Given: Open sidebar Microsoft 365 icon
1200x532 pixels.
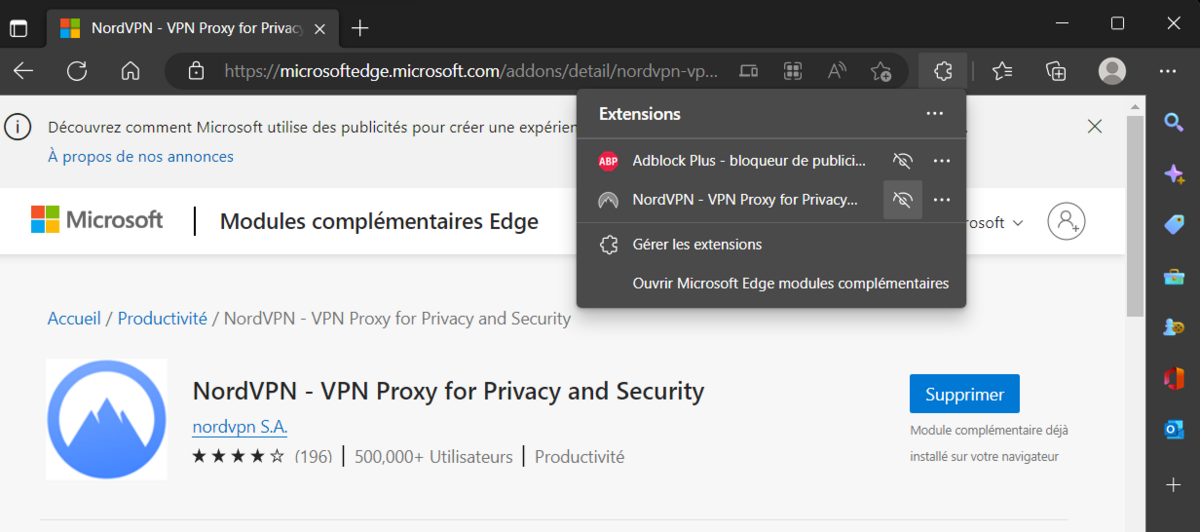Looking at the screenshot, I should pos(1174,378).
